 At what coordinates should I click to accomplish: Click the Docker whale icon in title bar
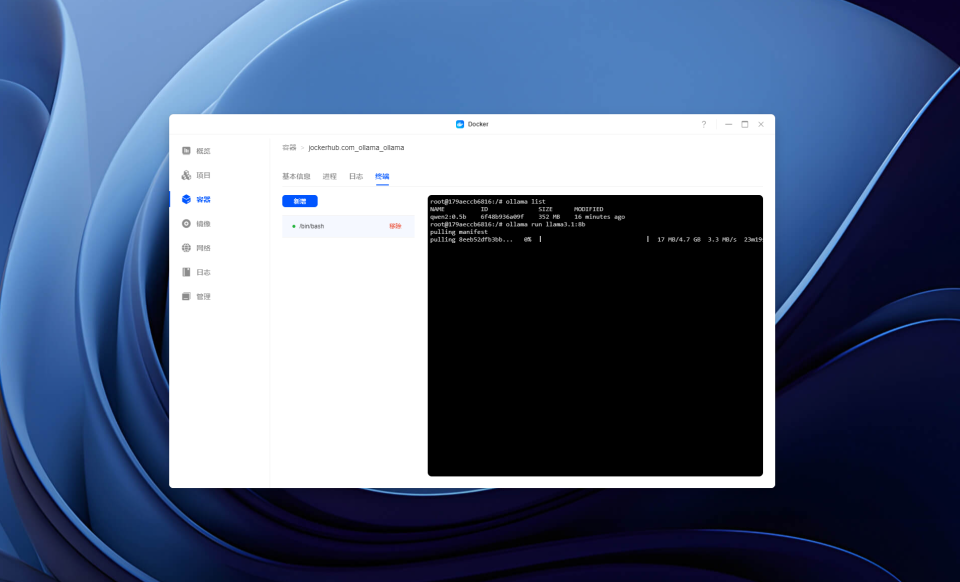pyautogui.click(x=460, y=124)
